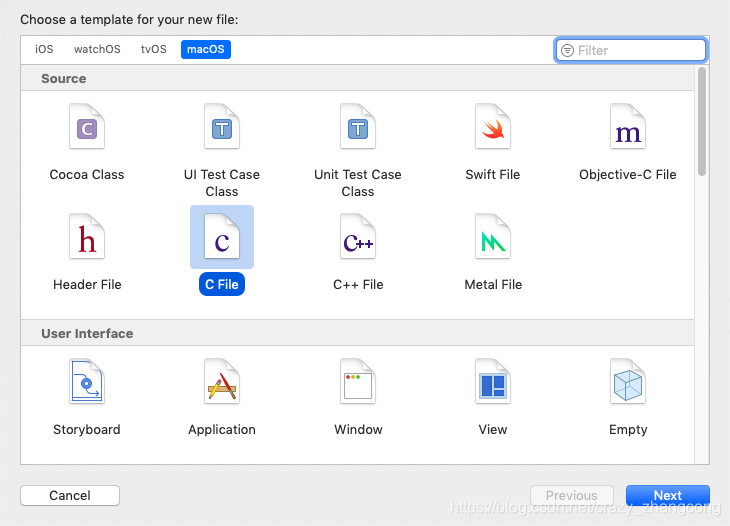The height and width of the screenshot is (526, 730).
Task: Click the Empty label
Action: tap(628, 429)
